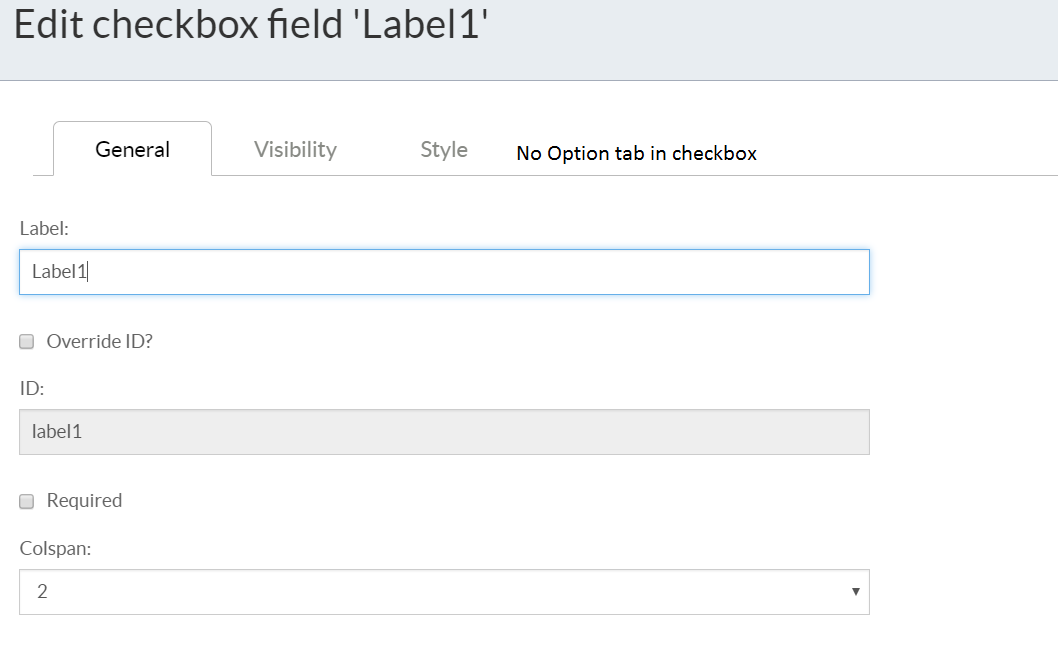Click the 'No Option tab in checkbox' note
Image resolution: width=1058 pixels, height=655 pixels.
636,153
